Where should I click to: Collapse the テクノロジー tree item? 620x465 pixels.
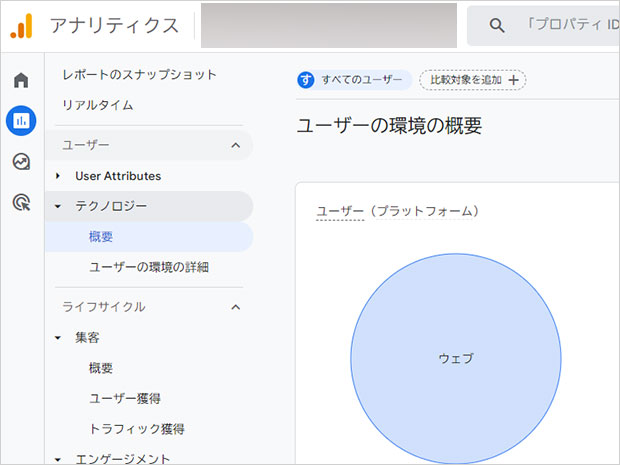58,206
